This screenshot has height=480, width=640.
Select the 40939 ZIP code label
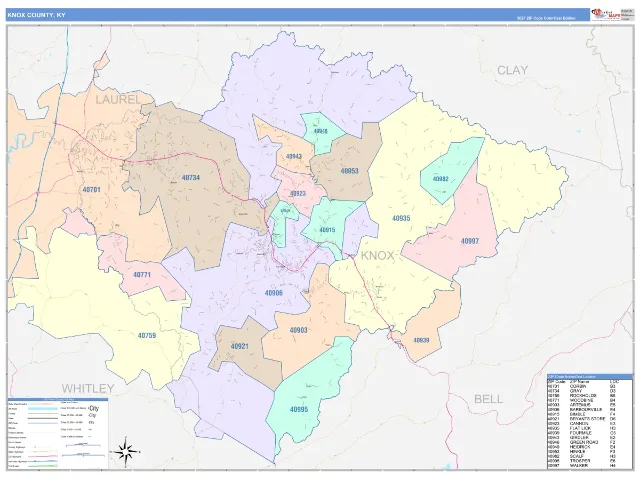421,340
